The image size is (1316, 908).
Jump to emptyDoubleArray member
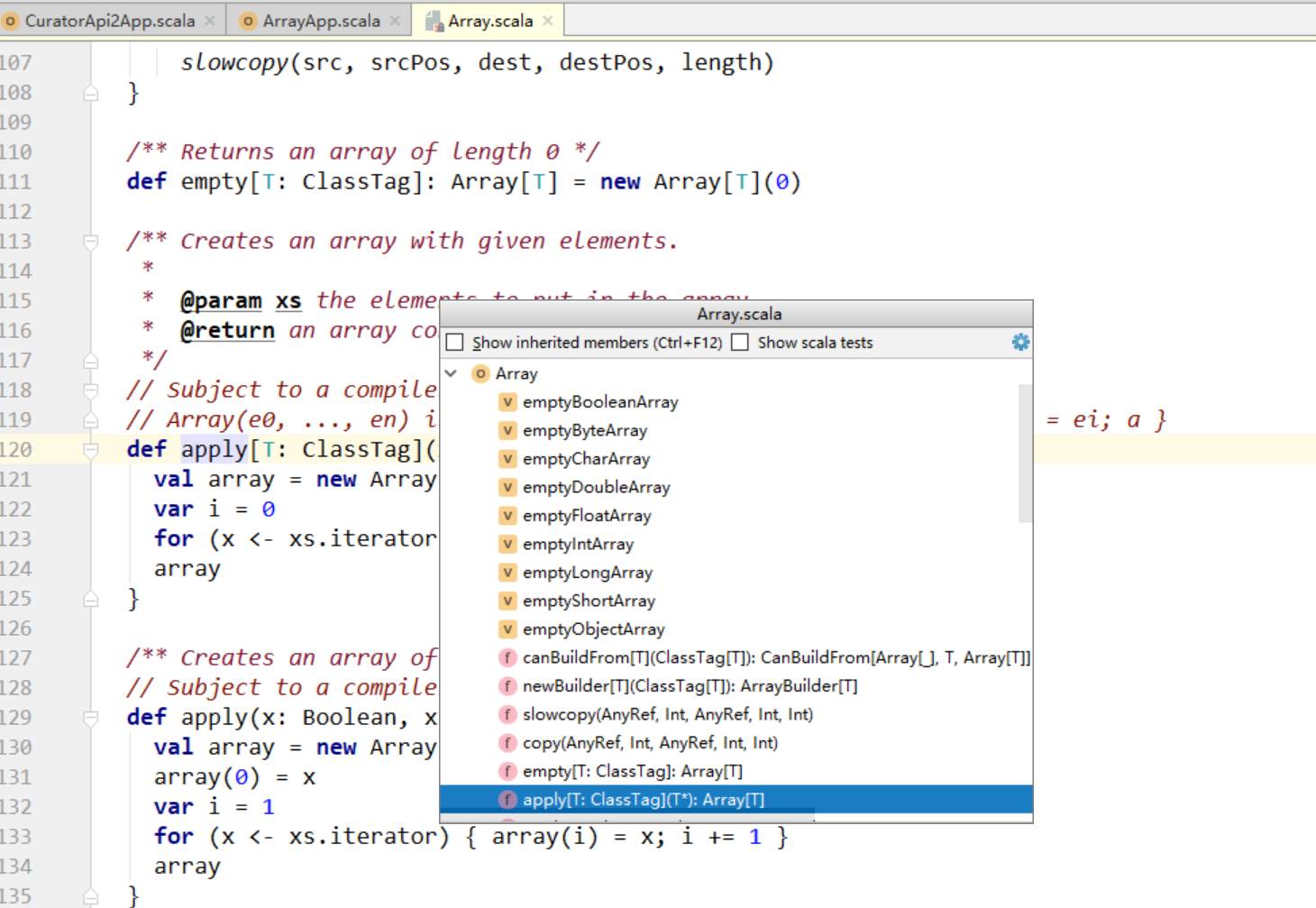point(597,487)
